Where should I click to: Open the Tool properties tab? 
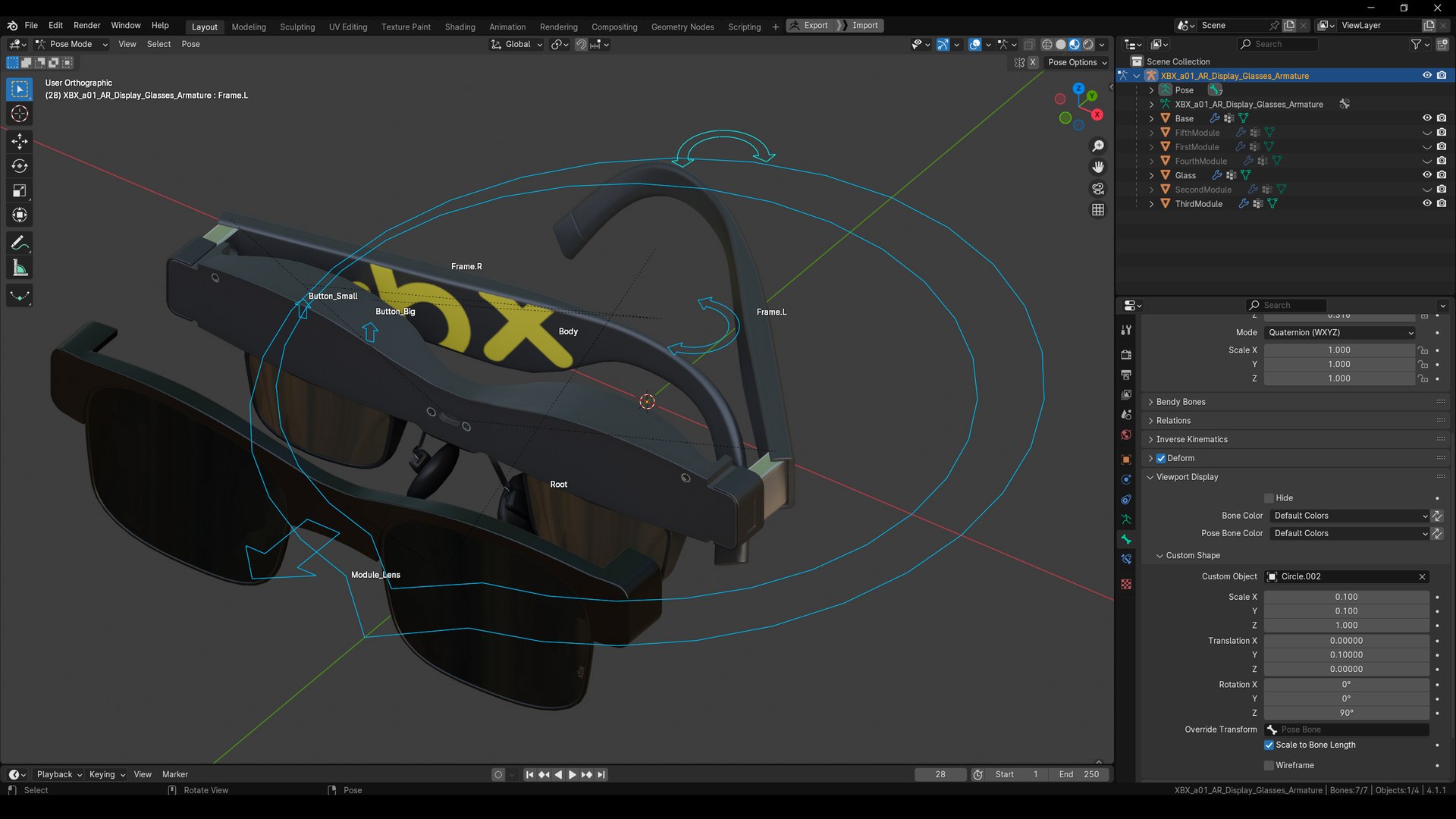tap(1126, 331)
